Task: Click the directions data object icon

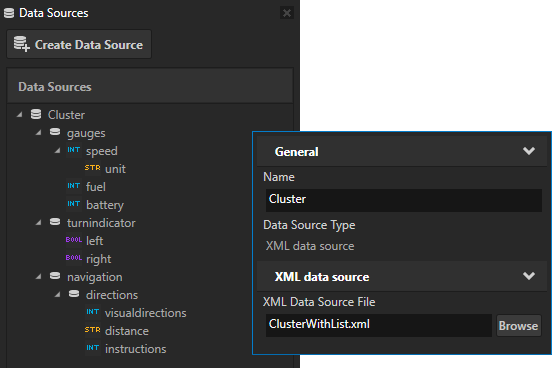Action: [74, 294]
